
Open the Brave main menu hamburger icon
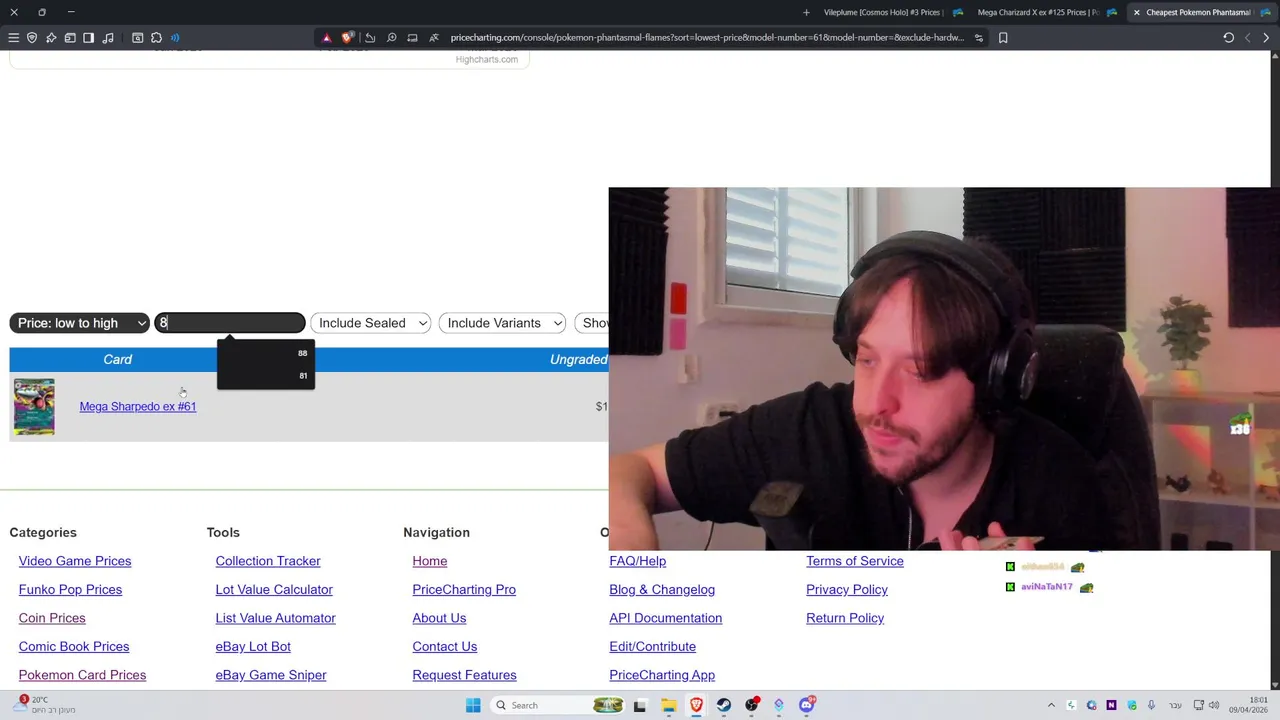coord(13,38)
